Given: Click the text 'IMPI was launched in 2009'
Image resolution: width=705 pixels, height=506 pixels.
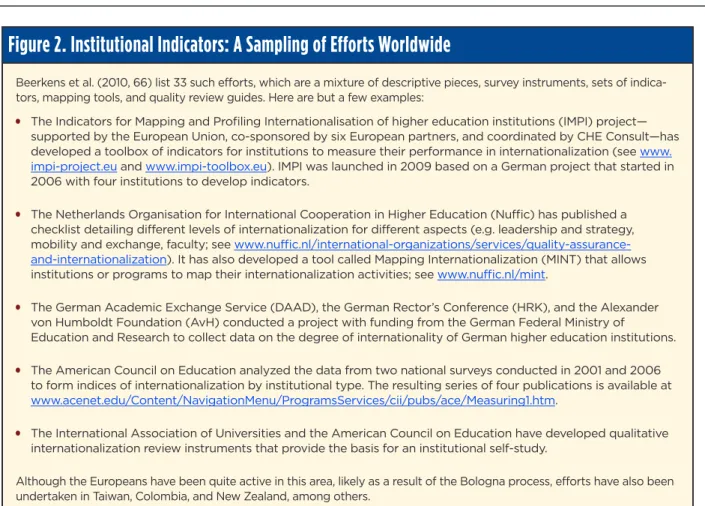Looking at the screenshot, I should 354,166.
